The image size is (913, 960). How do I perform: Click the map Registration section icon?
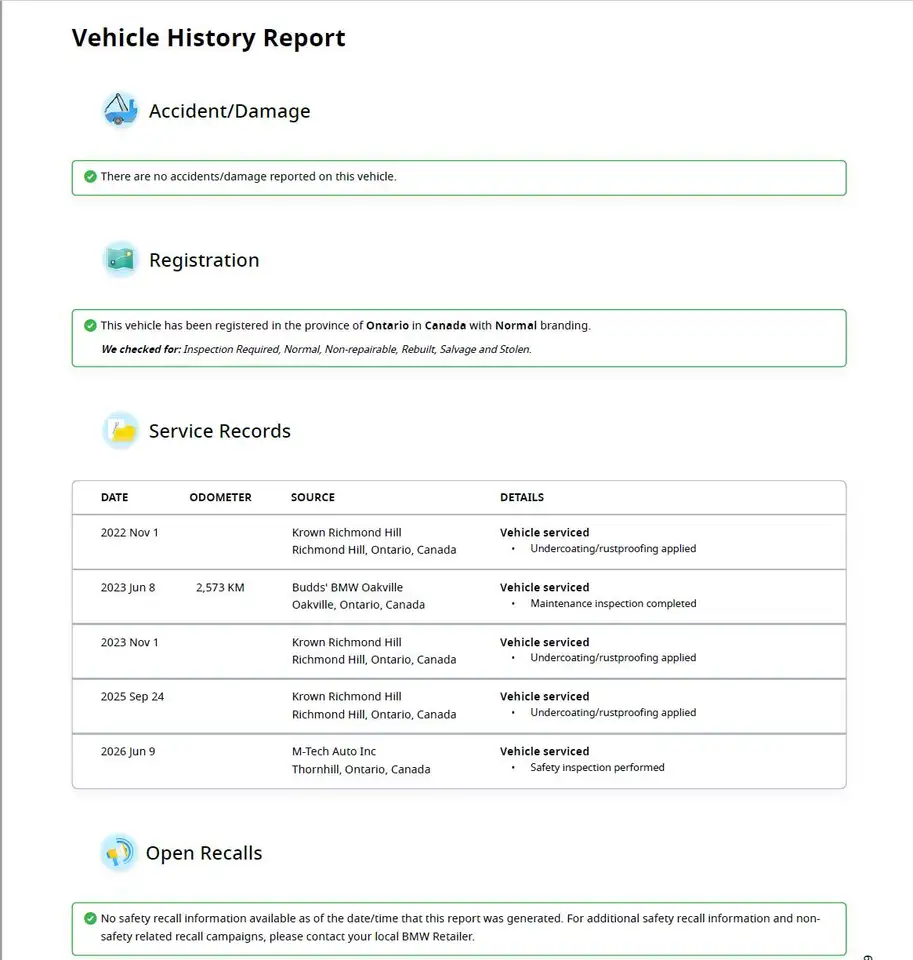point(120,260)
